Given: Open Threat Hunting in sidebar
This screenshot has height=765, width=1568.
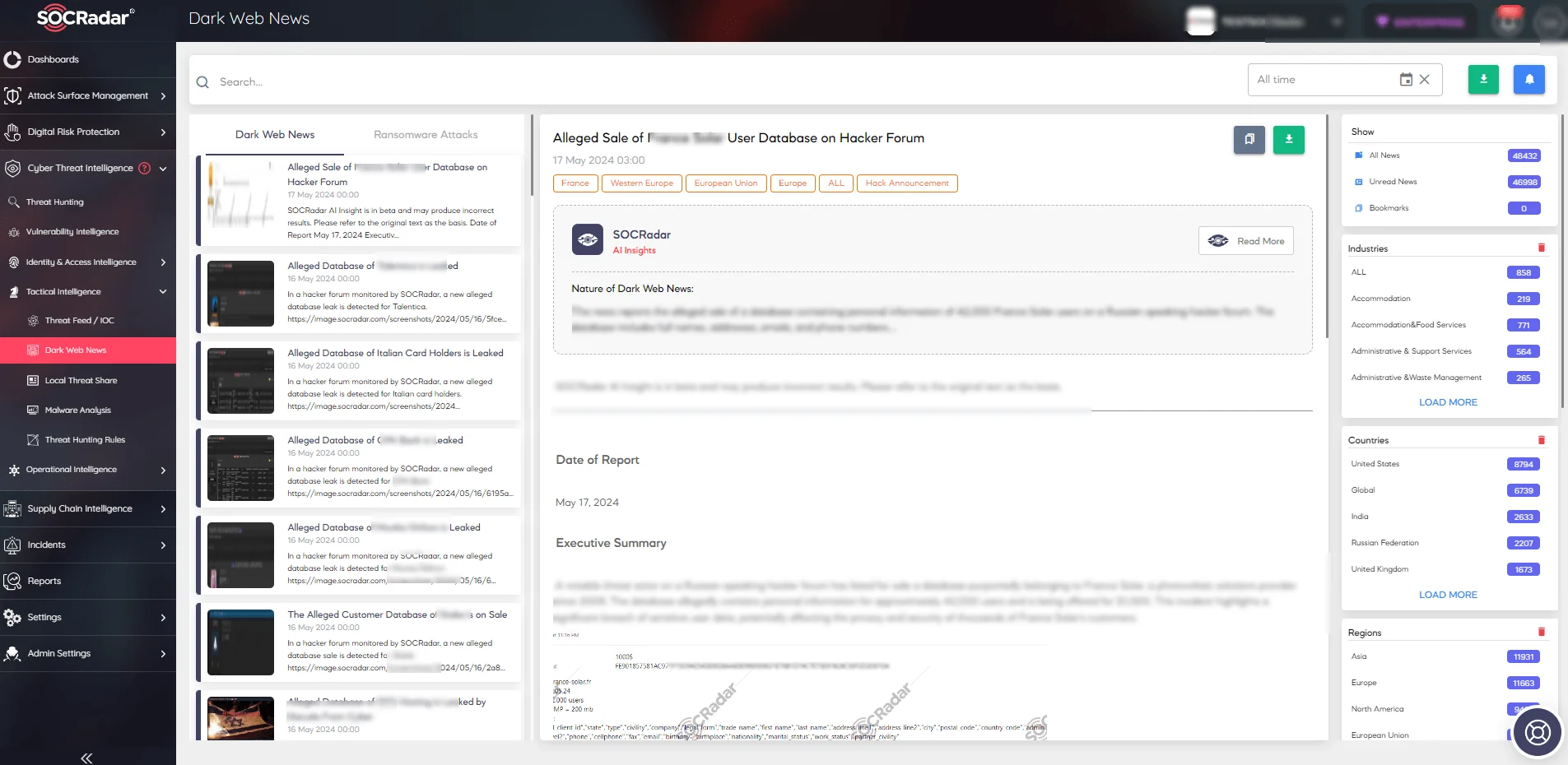Looking at the screenshot, I should (x=54, y=202).
